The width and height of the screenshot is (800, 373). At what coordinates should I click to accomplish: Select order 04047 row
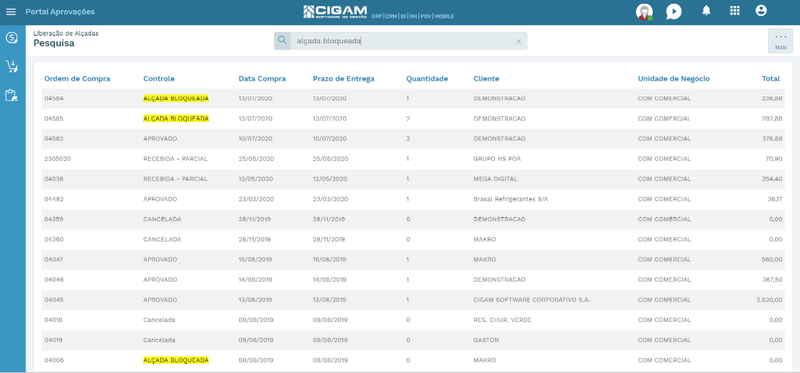point(413,259)
